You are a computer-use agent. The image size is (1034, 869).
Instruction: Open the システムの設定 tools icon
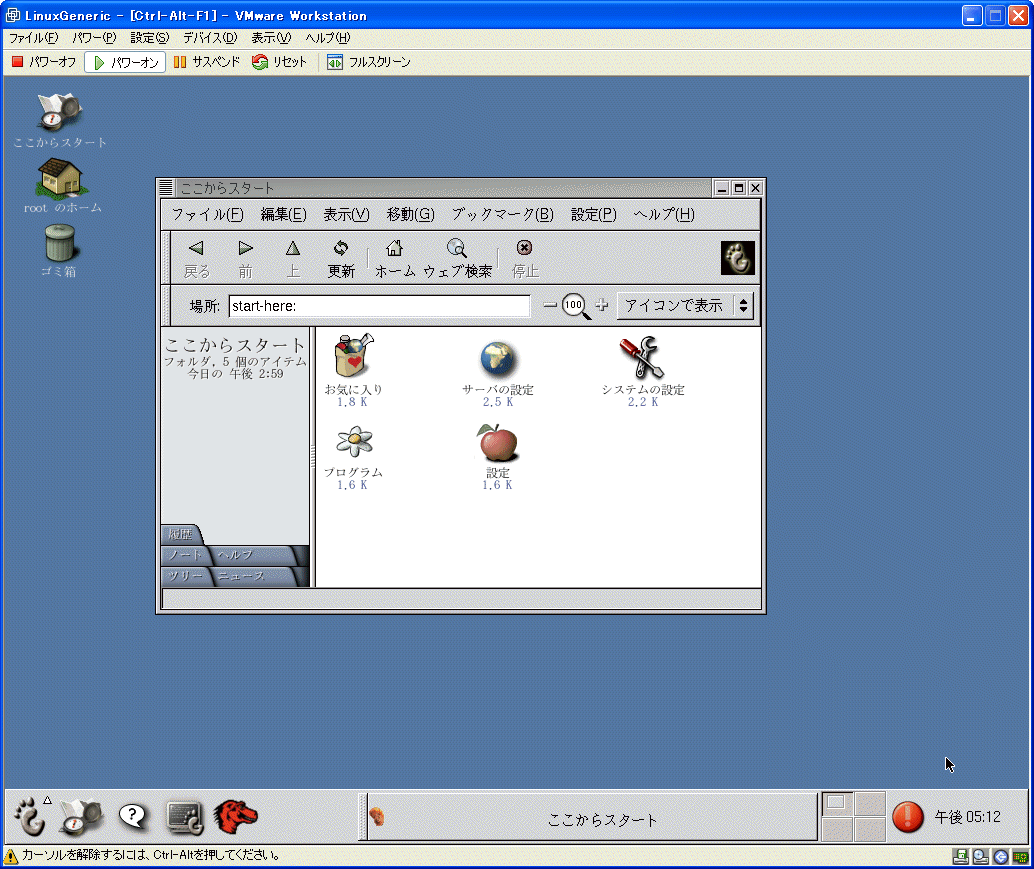tap(642, 357)
